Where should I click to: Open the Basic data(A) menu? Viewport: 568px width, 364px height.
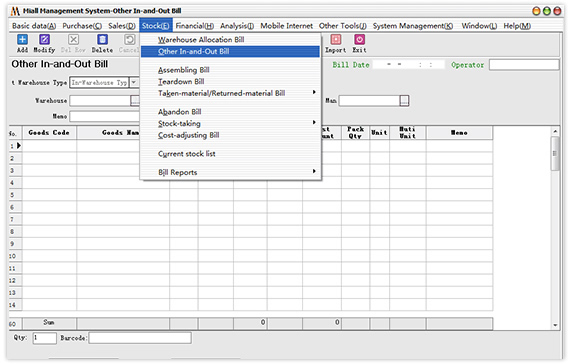click(x=34, y=26)
